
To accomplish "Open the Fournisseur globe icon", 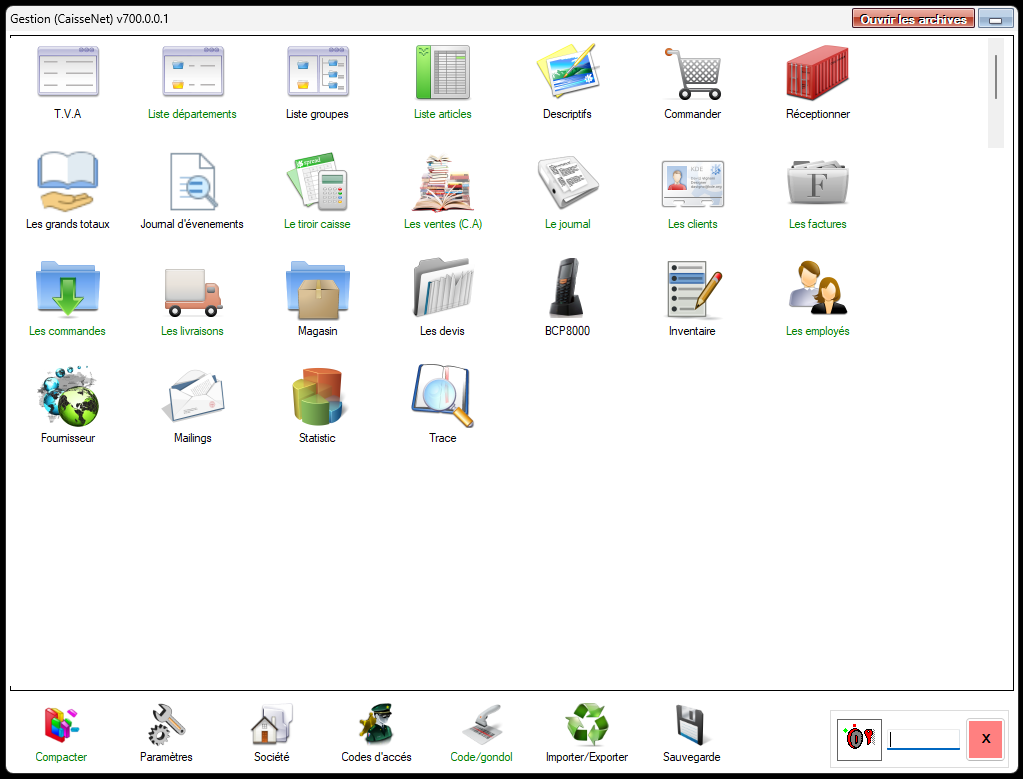I will coord(68,396).
